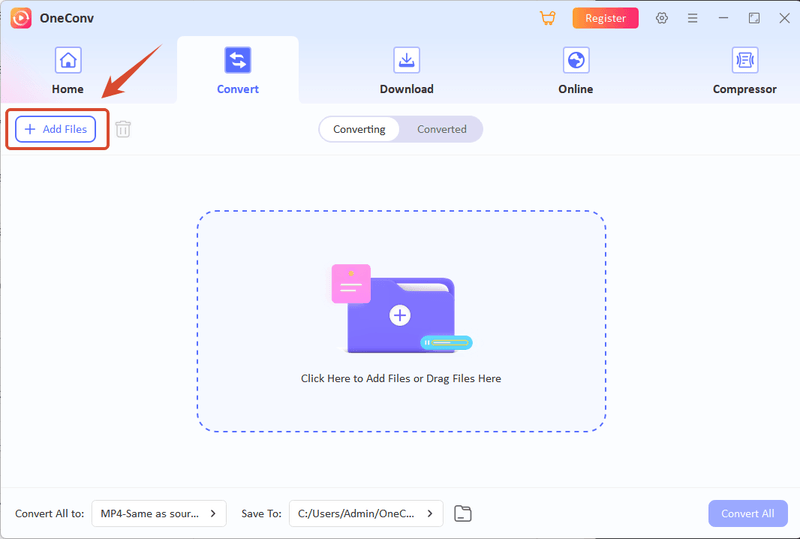Open the Download tab
This screenshot has width=800, height=539.
(x=407, y=71)
